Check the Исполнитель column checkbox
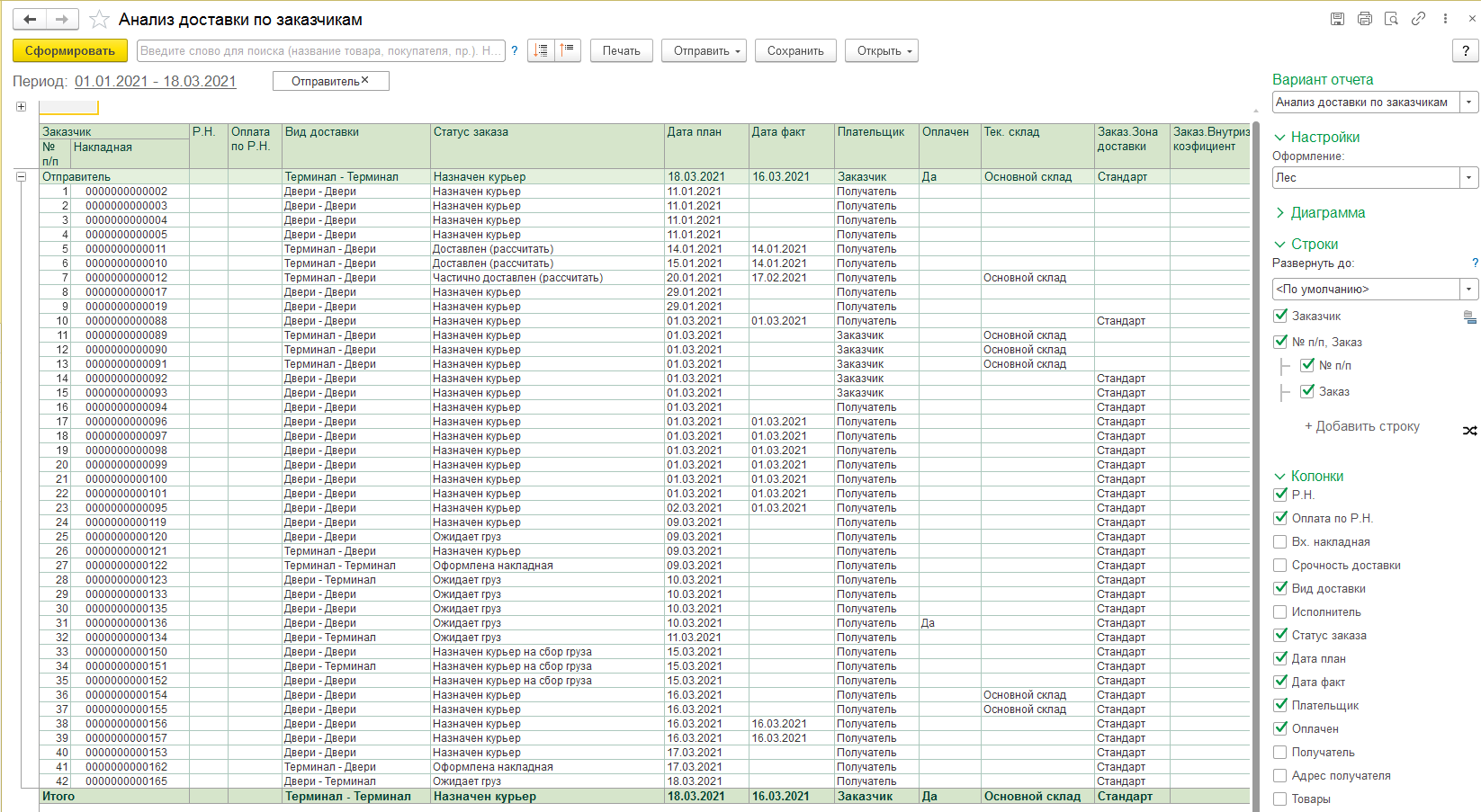The height and width of the screenshot is (812, 1481). pyautogui.click(x=1280, y=611)
